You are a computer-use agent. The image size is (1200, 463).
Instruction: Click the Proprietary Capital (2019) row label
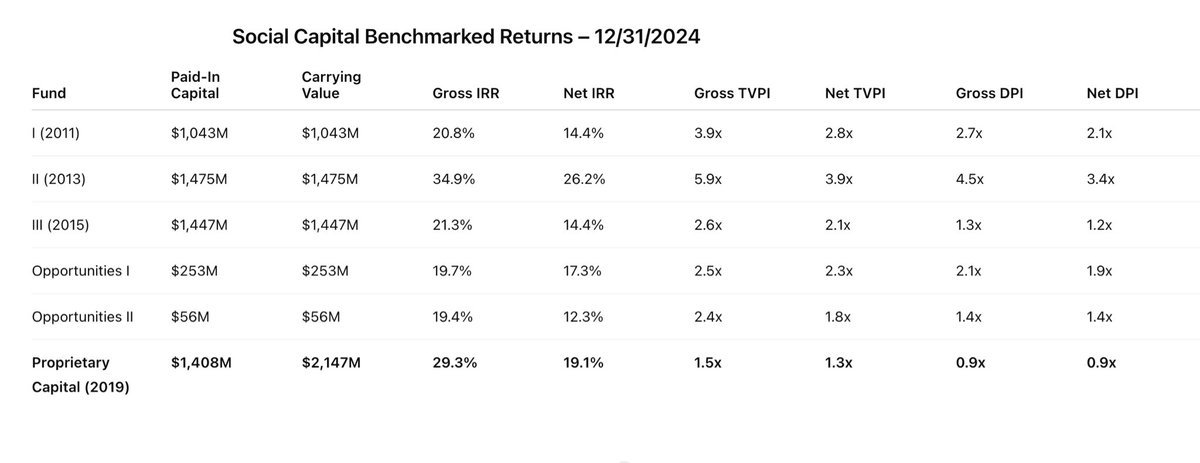82,375
